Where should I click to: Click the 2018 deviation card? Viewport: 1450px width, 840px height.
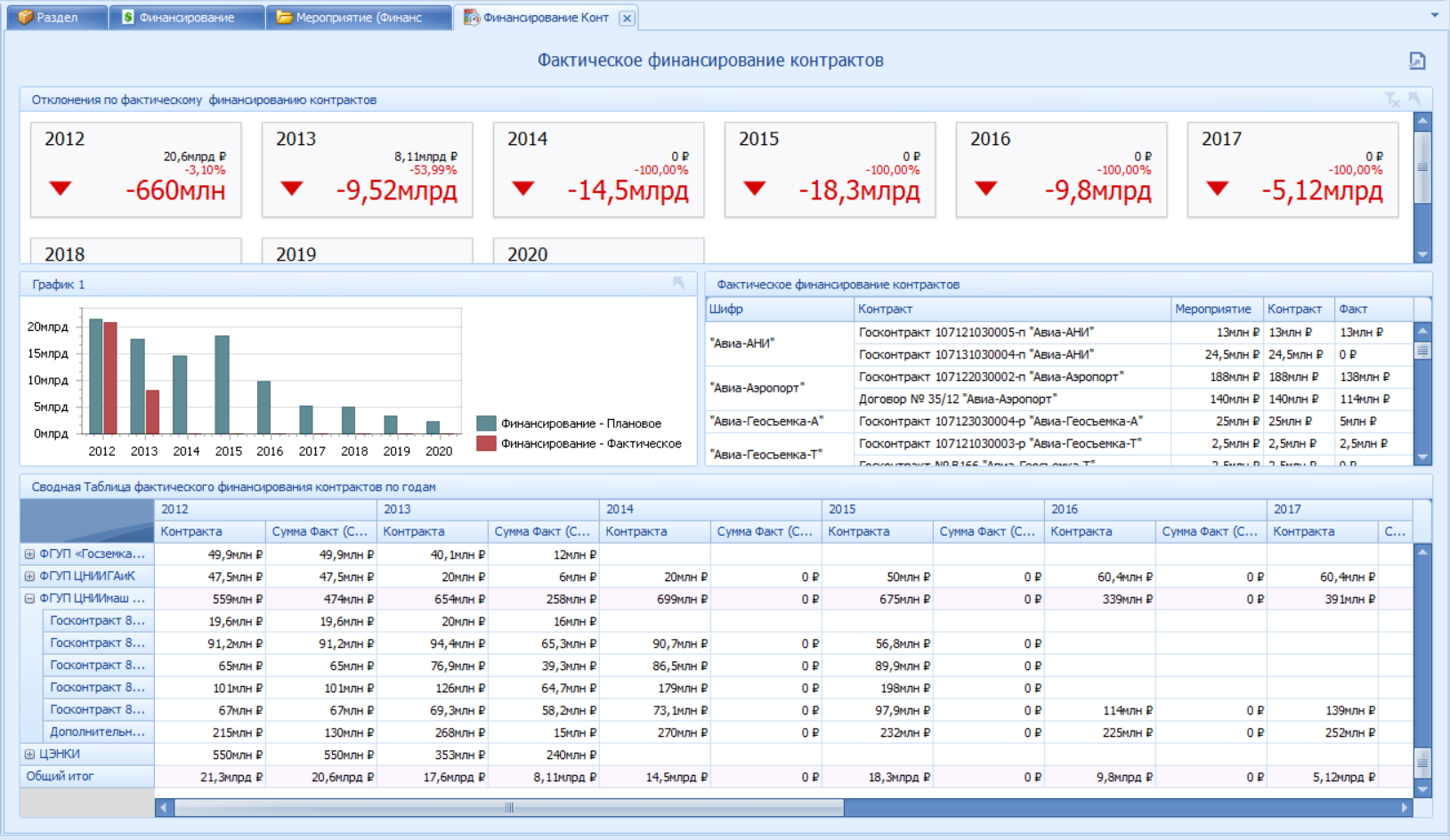click(x=136, y=251)
